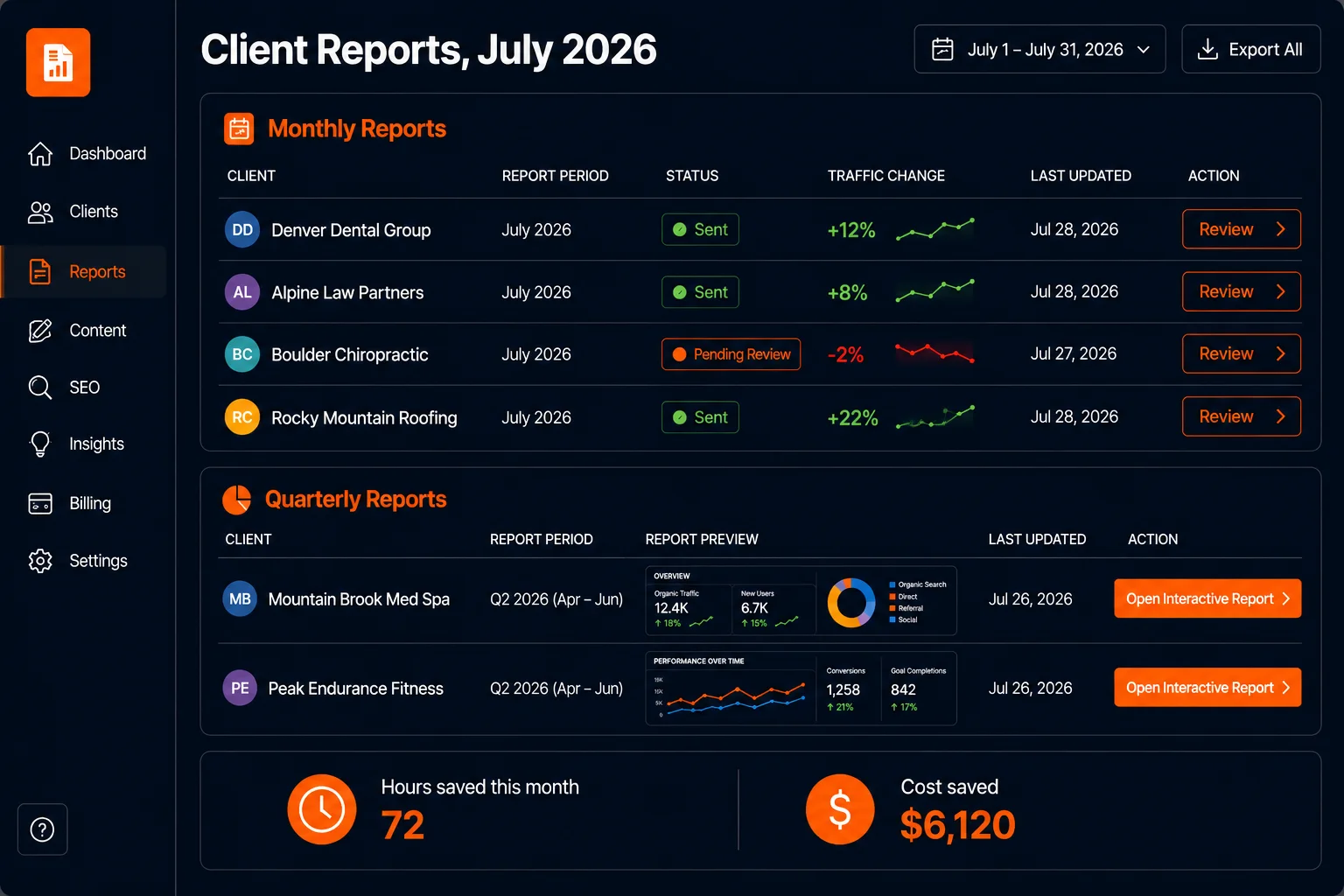Screen dimensions: 1344x896
Task: Open Peak Endurance Fitness report preview thumbnail
Action: [801, 689]
